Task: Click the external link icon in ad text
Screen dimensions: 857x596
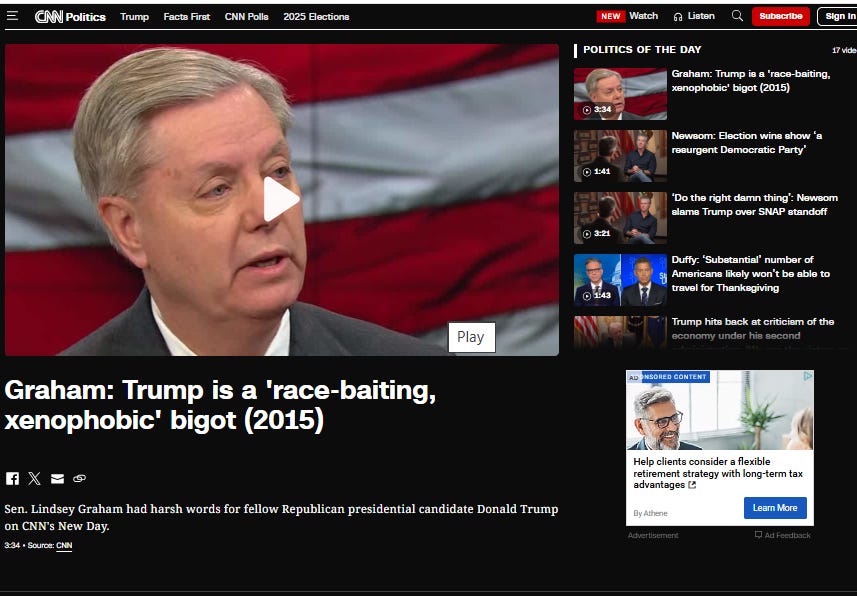Action: coord(692,485)
